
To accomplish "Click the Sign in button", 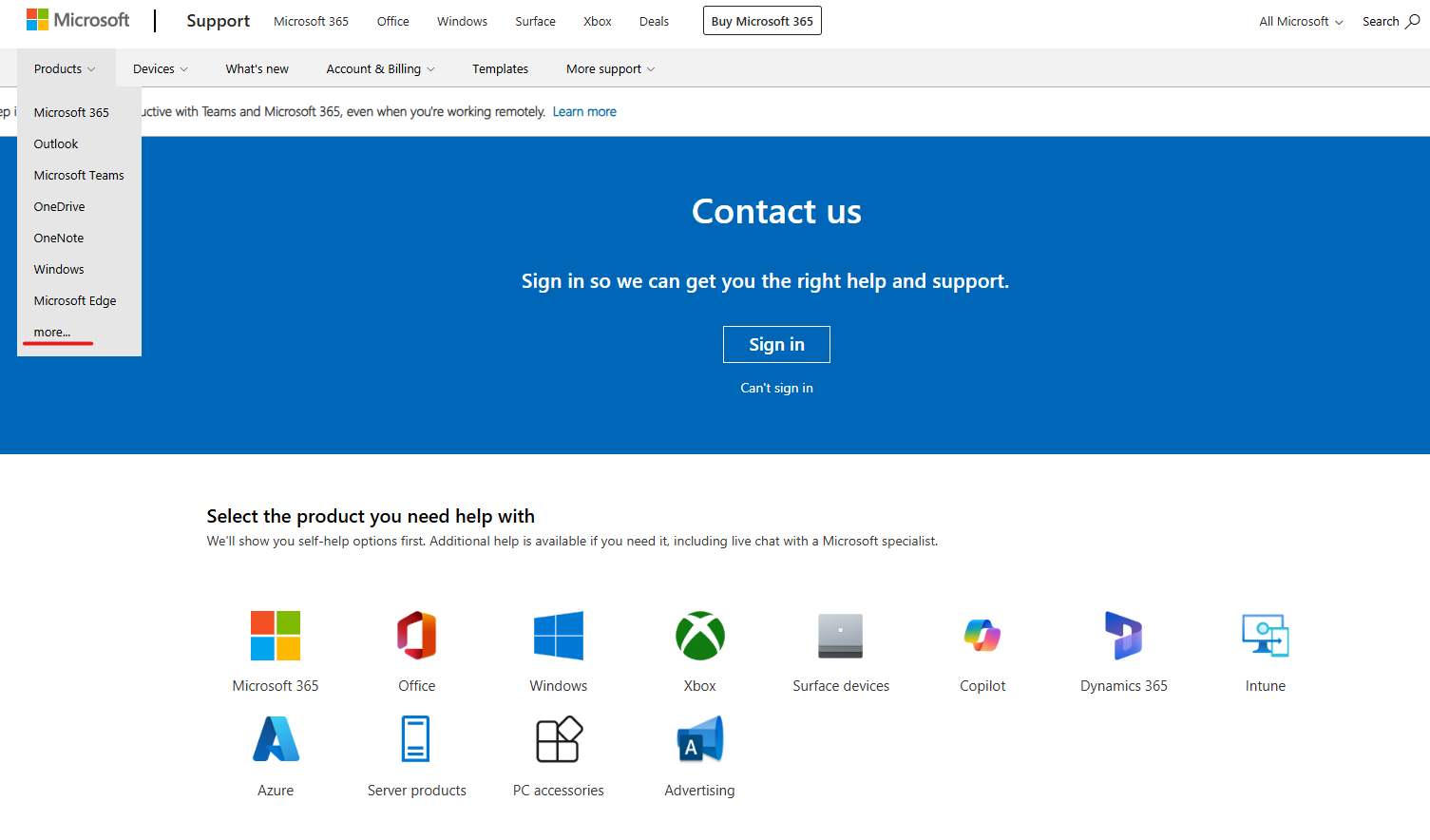I will (776, 344).
